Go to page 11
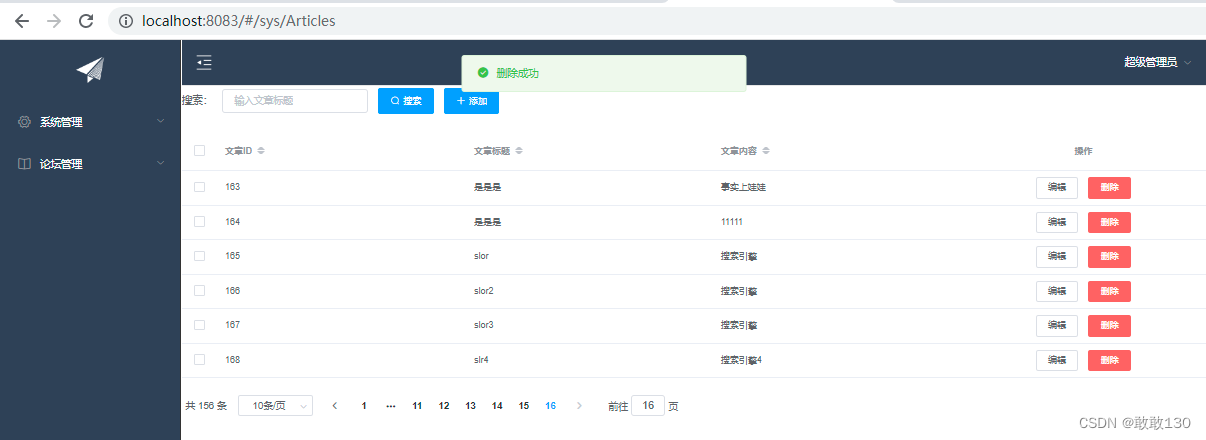 pos(417,406)
